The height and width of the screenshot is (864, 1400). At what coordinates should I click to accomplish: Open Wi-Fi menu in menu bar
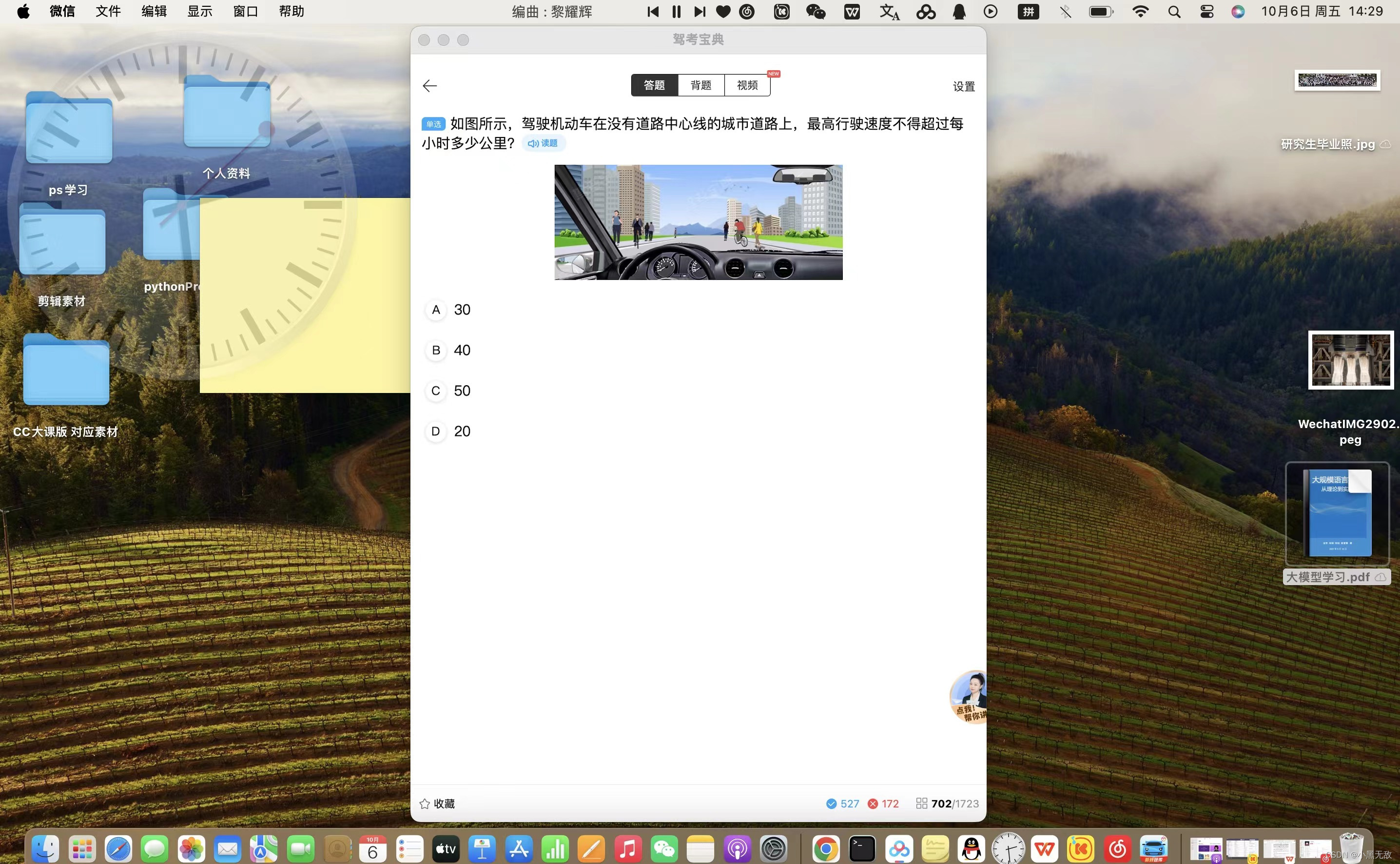[1140, 11]
